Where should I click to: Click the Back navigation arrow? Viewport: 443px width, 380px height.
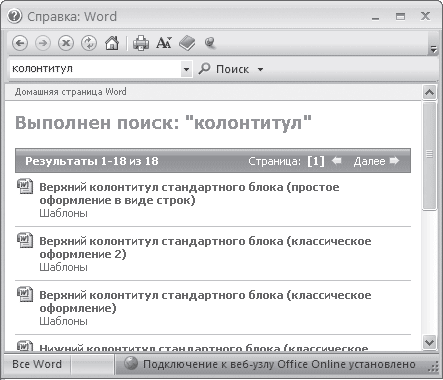(20, 43)
